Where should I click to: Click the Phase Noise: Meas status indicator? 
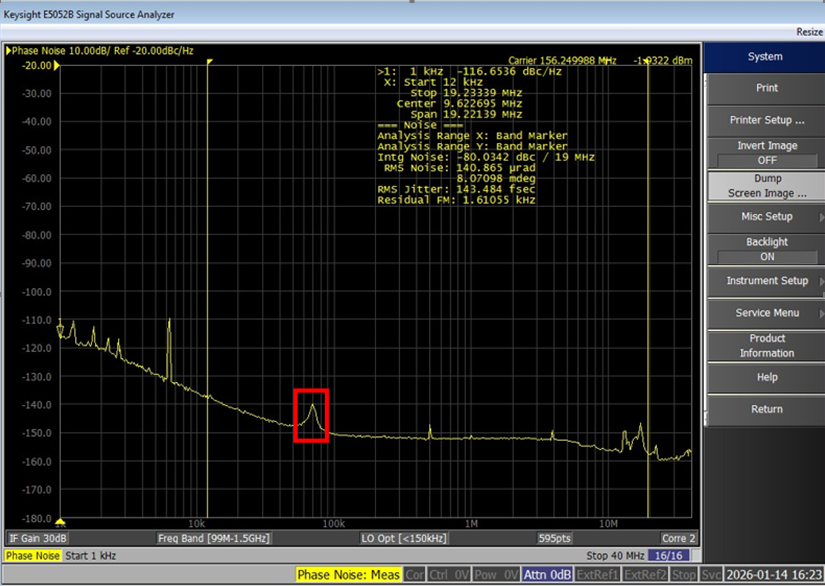coord(348,575)
